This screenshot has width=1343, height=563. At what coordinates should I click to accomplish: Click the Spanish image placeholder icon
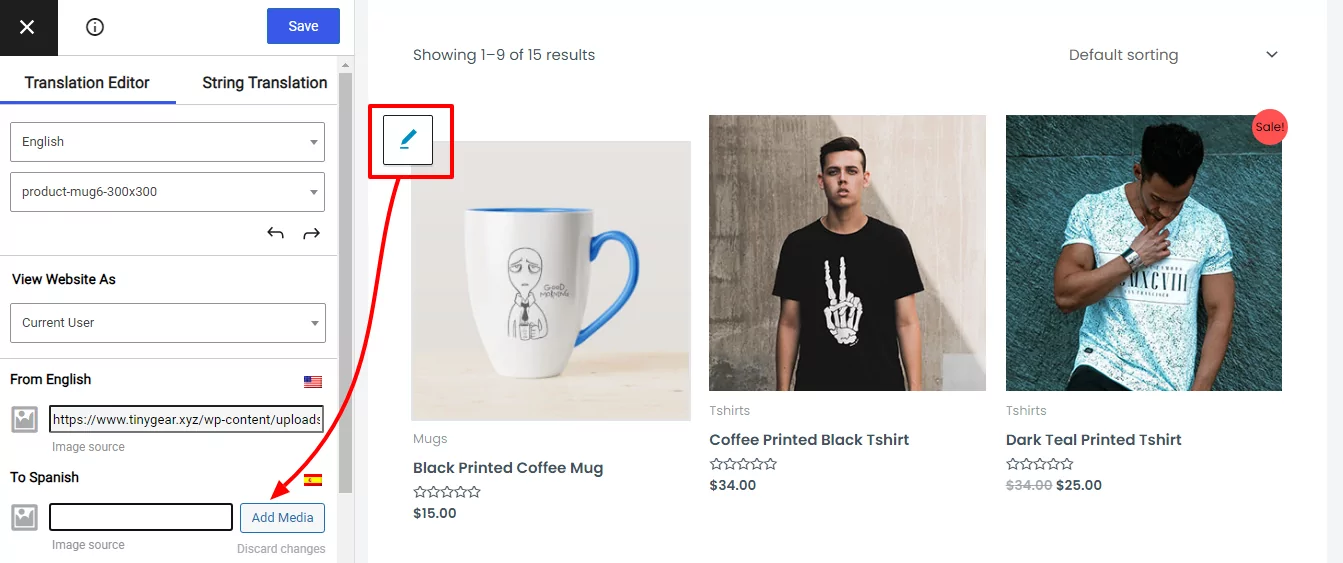(25, 517)
